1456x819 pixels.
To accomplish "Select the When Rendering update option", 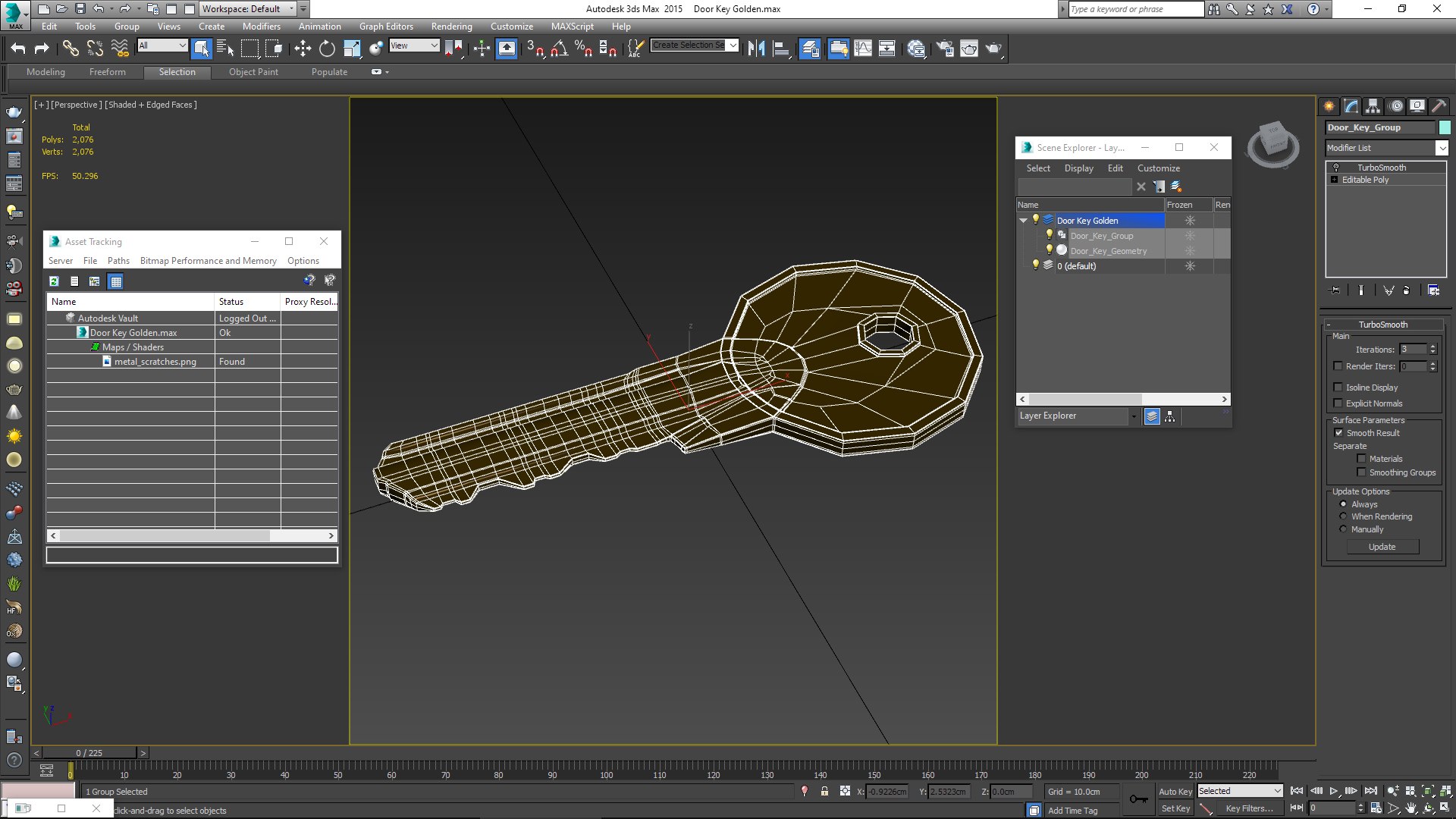I will pyautogui.click(x=1343, y=516).
